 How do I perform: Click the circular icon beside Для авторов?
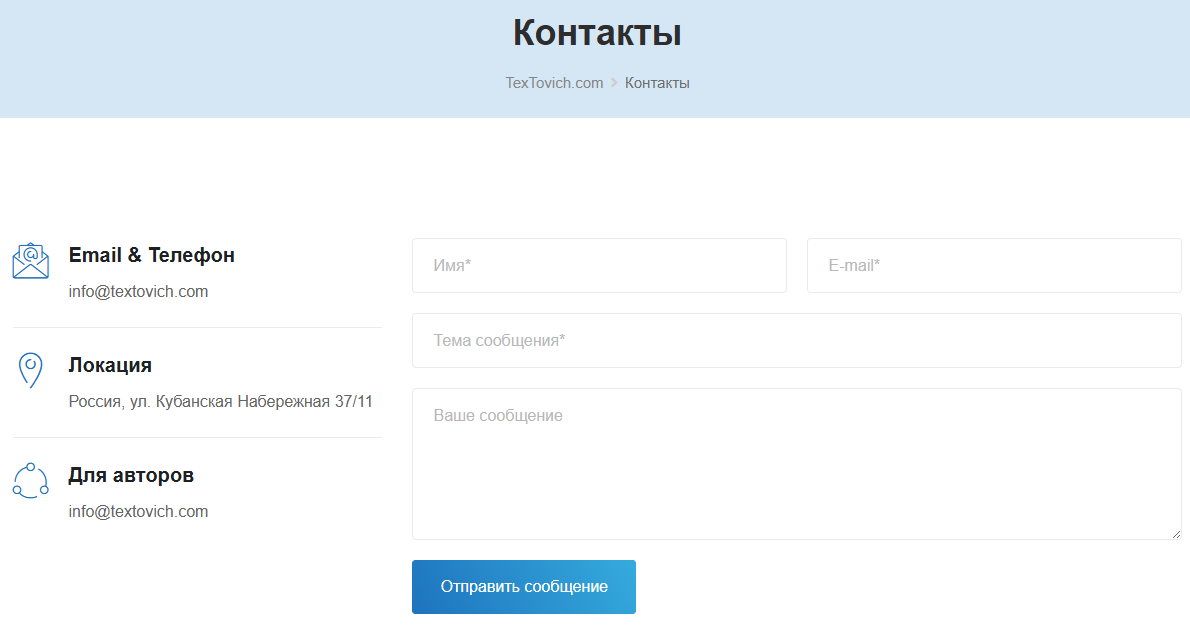(31, 480)
